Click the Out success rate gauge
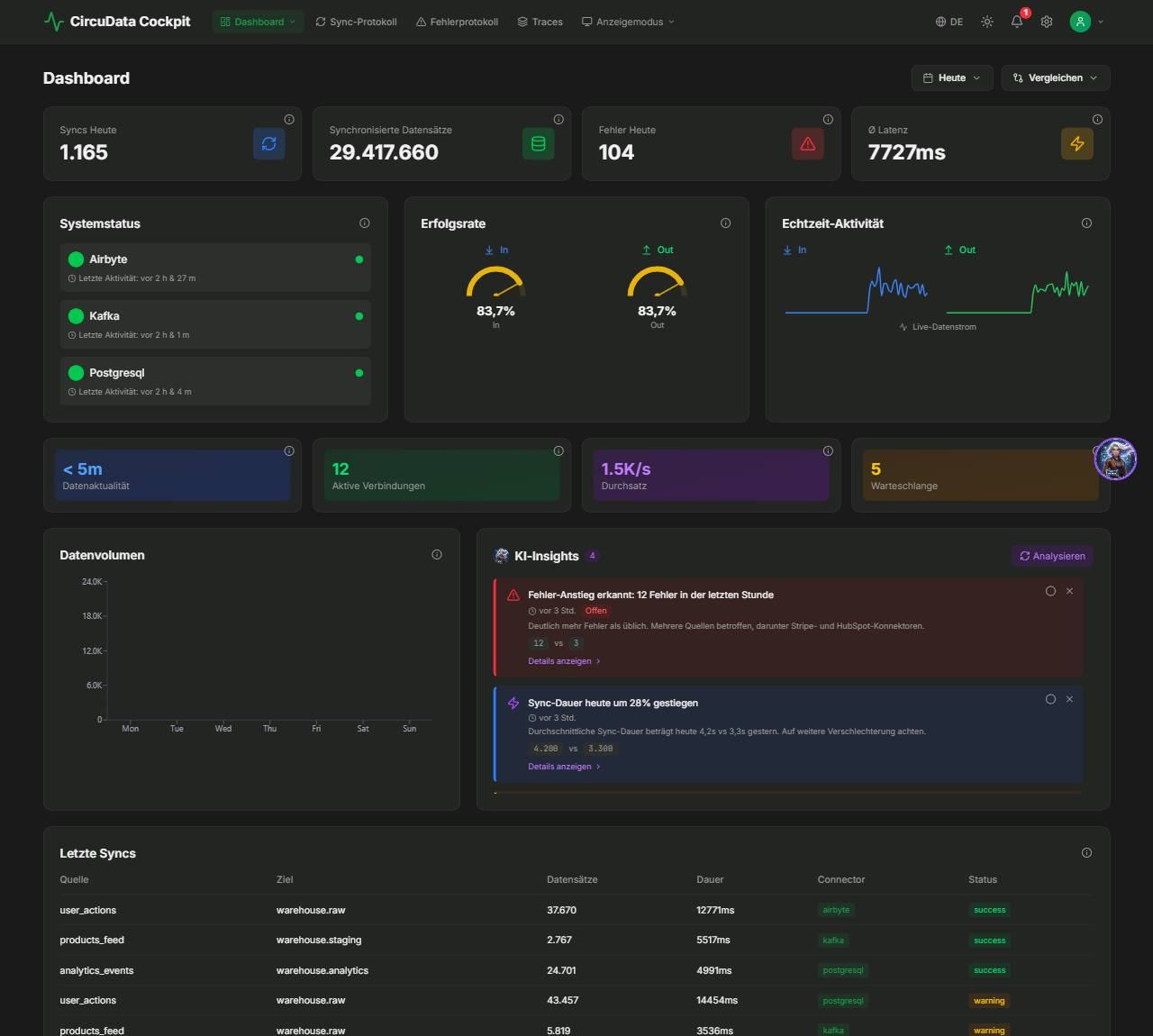The height and width of the screenshot is (1036, 1153). point(657,281)
